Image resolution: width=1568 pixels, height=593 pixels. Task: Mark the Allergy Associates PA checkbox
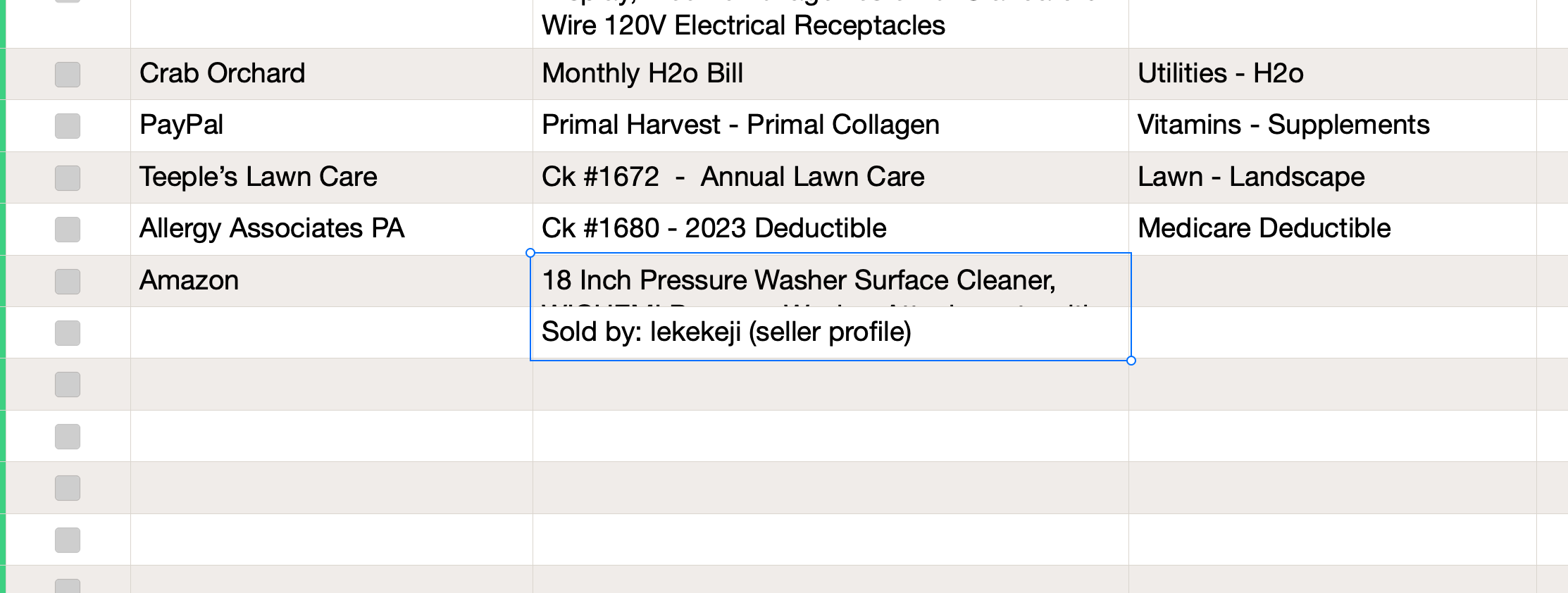(68, 229)
